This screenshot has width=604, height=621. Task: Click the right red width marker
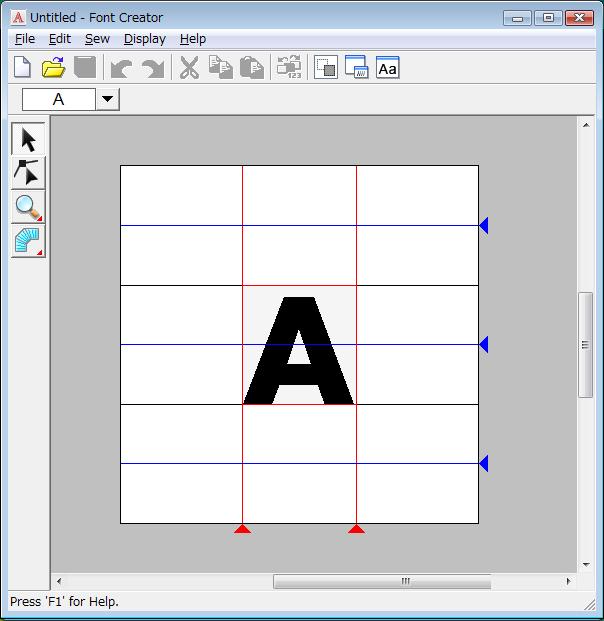pos(356,529)
